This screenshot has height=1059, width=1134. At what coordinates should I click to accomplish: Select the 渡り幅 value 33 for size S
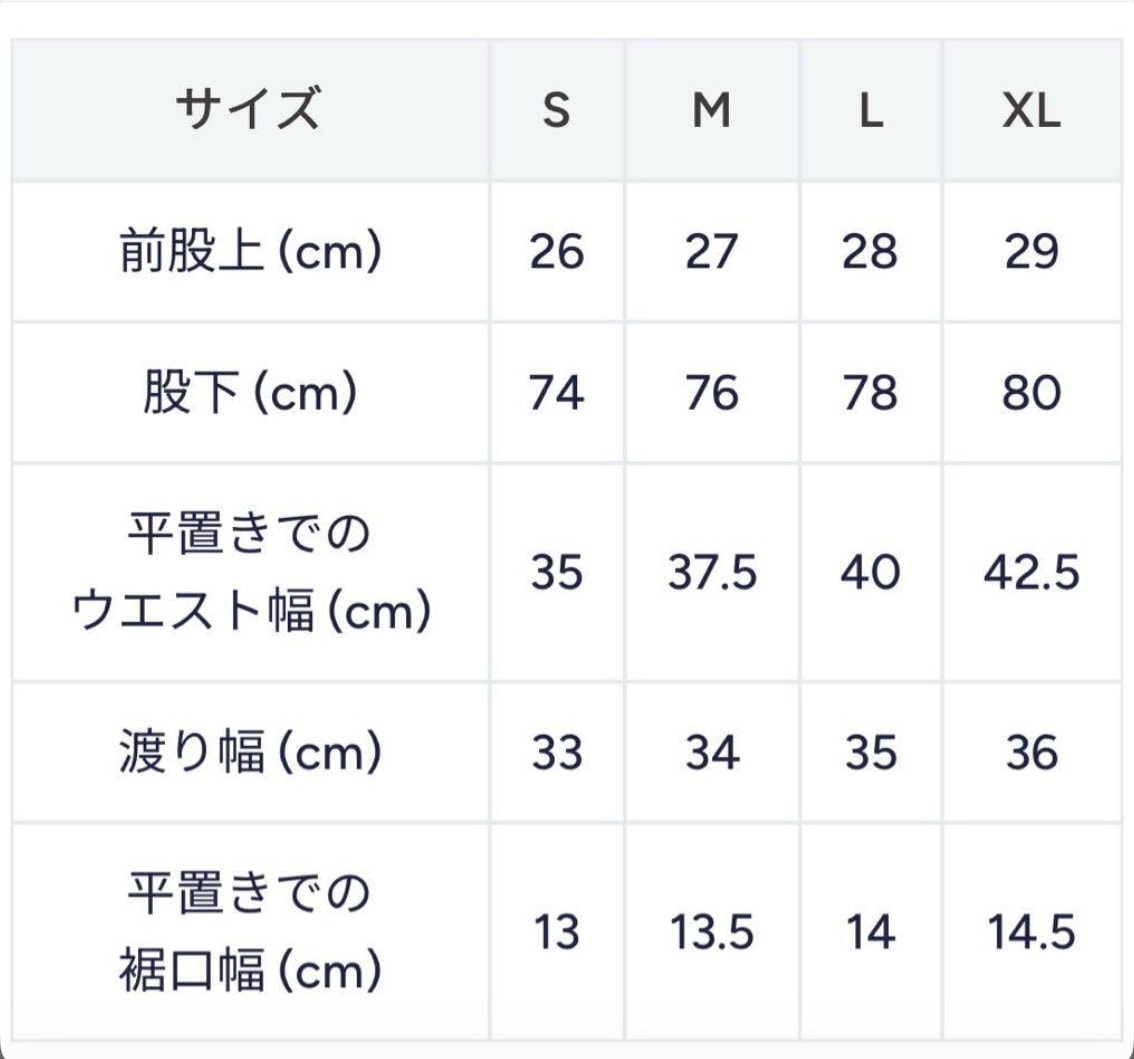(556, 752)
